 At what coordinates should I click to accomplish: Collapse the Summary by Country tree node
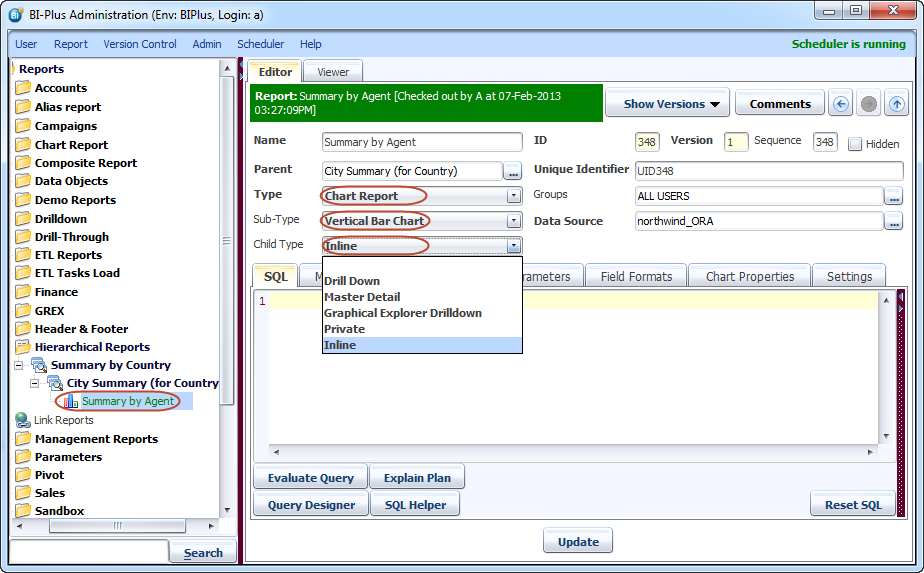(18, 365)
